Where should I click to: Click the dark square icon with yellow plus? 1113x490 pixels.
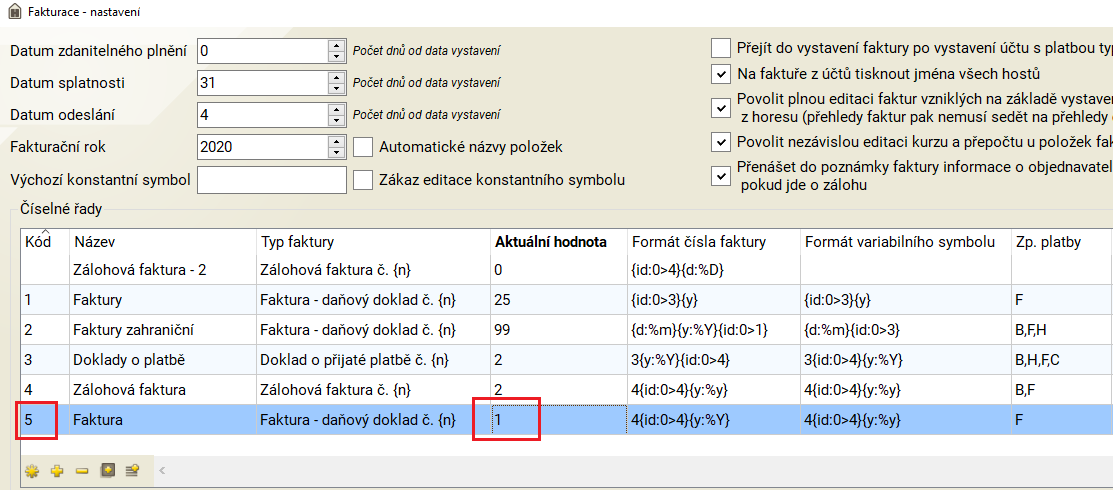click(107, 470)
